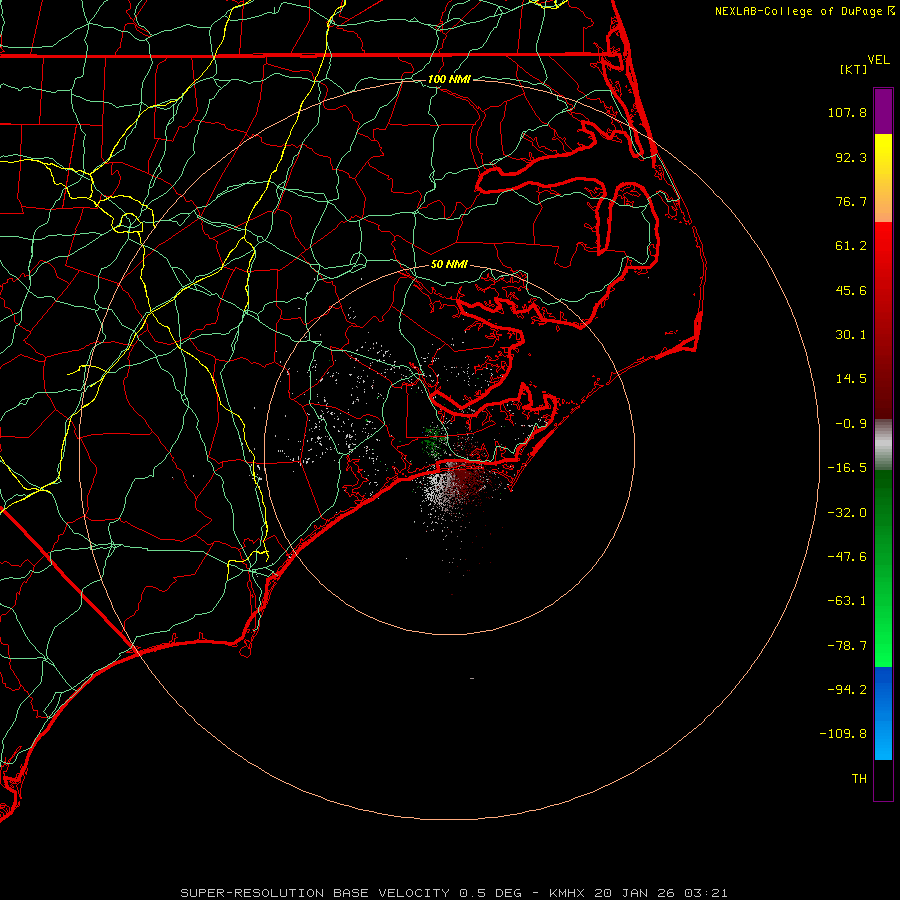The image size is (900, 900).
Task: Click the -78.7 legend value
Action: tap(847, 646)
